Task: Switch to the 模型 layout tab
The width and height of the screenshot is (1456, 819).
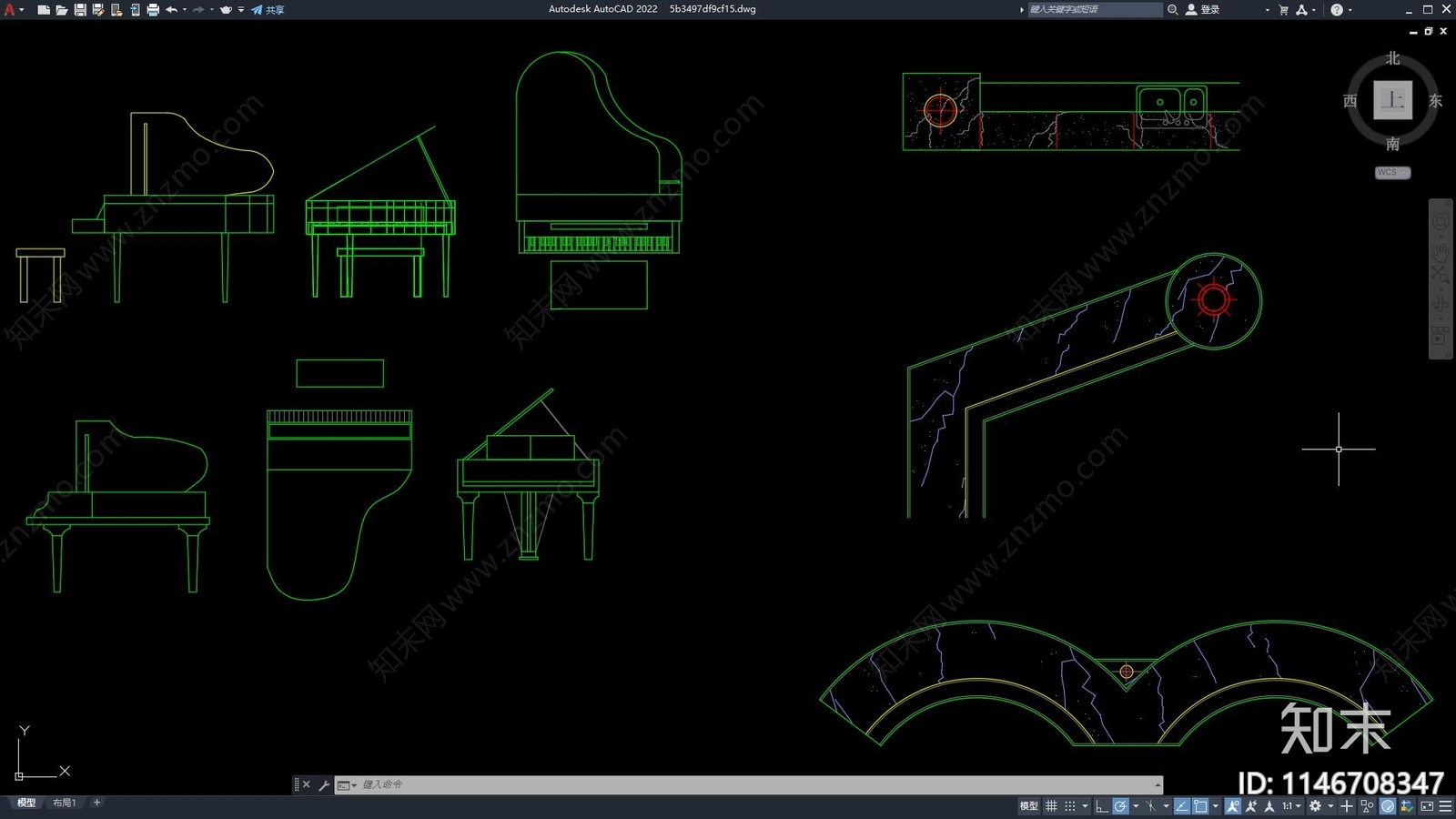Action: point(26,803)
